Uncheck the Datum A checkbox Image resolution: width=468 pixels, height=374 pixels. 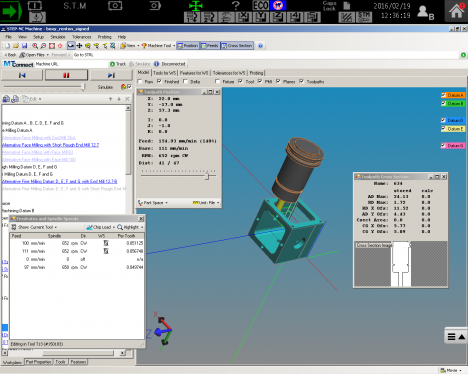(x=443, y=95)
